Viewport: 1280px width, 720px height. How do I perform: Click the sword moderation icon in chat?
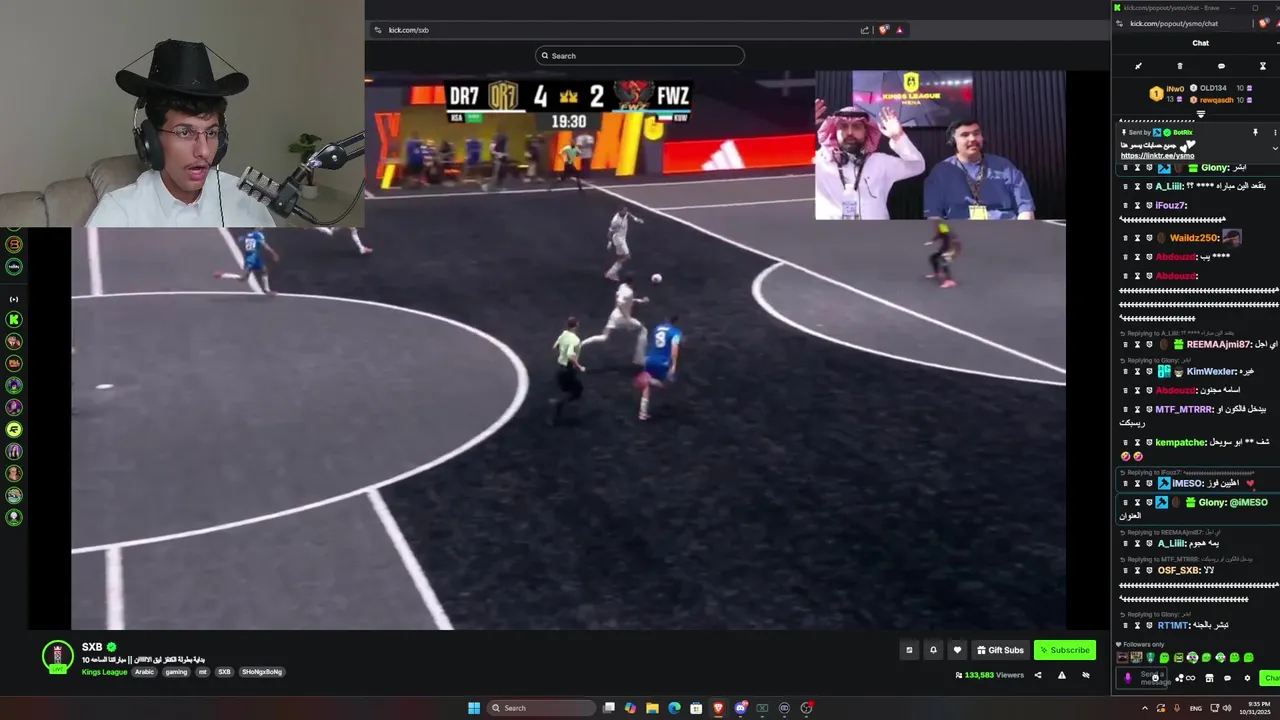coord(1138,66)
